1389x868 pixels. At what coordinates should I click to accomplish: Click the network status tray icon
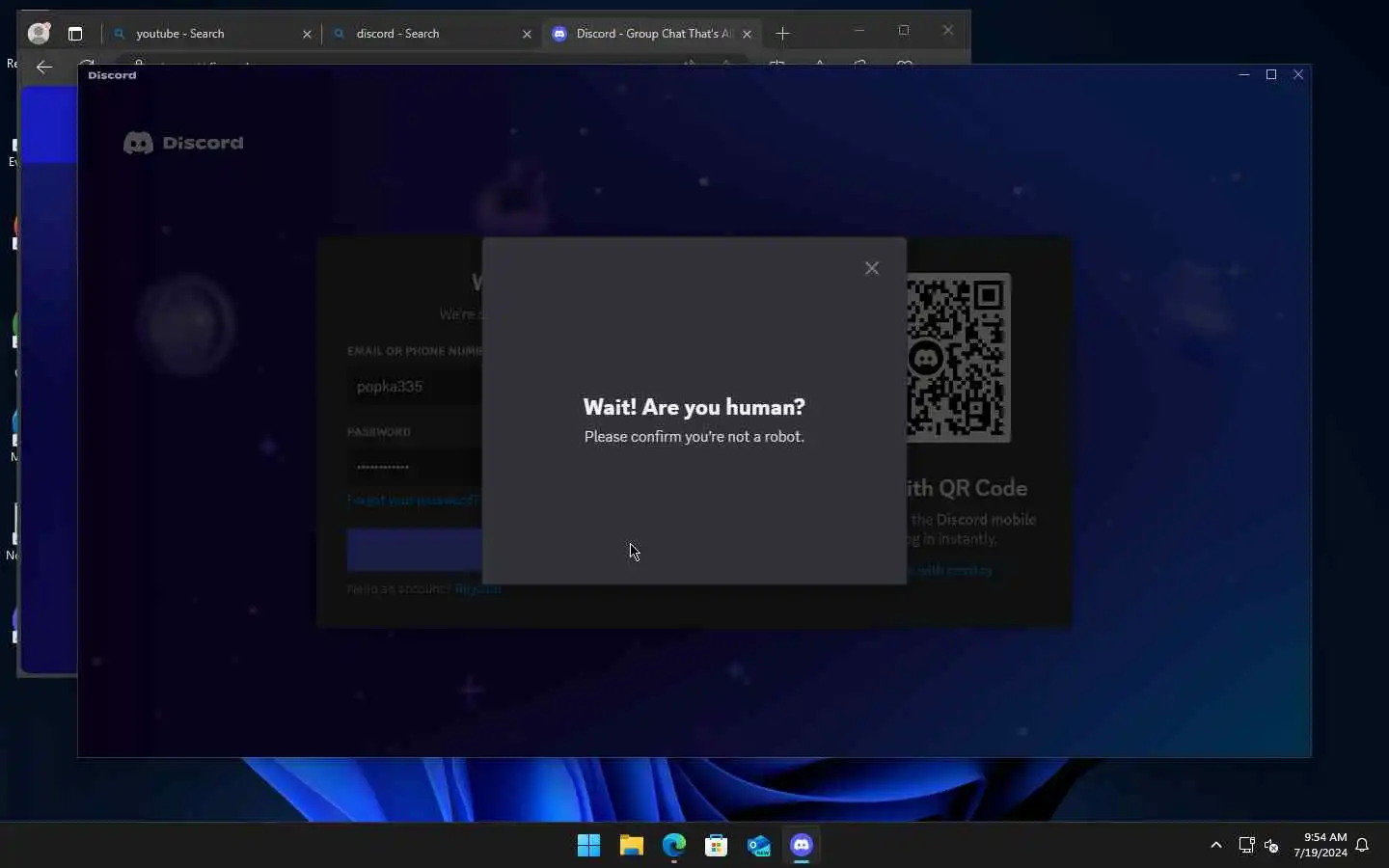point(1246,846)
